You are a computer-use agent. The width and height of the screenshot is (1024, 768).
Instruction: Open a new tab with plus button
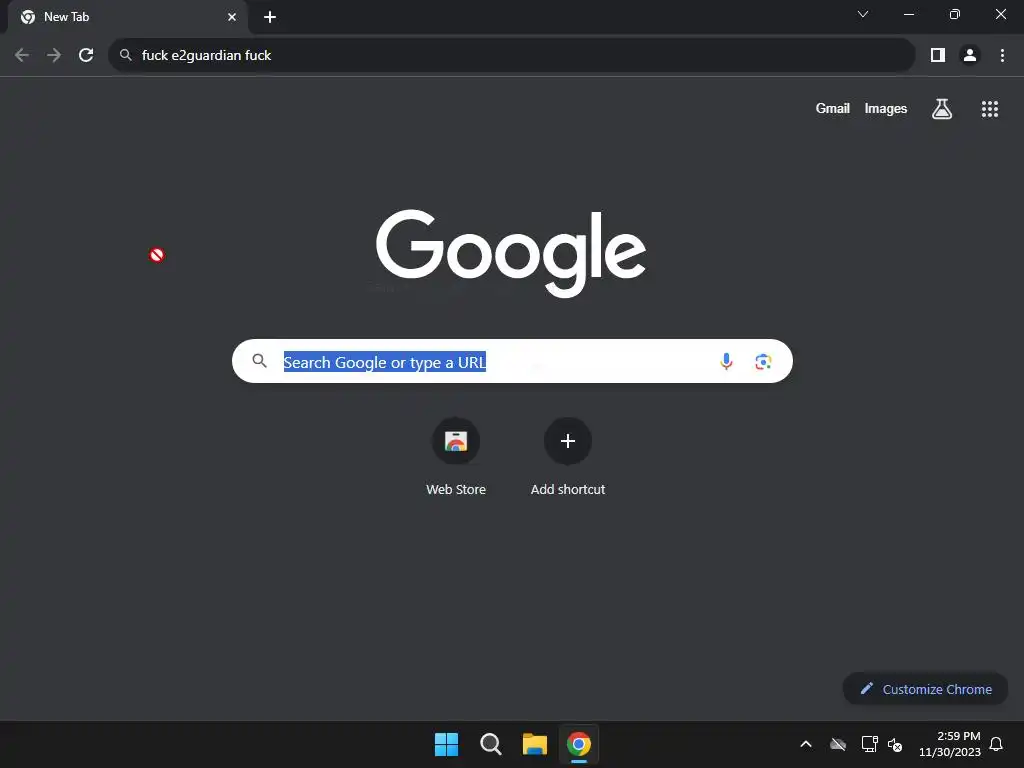click(270, 17)
